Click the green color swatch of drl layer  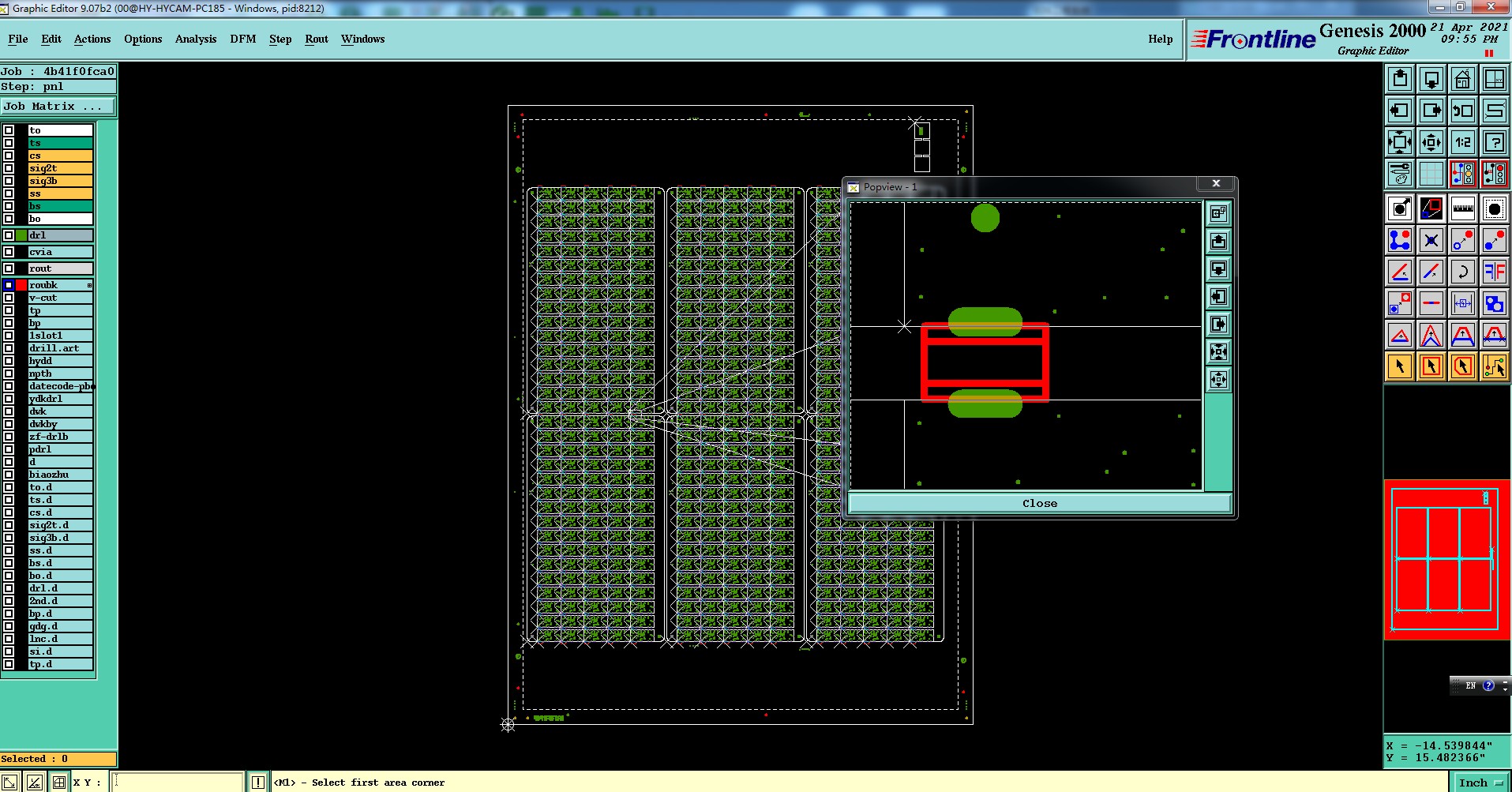[x=21, y=235]
